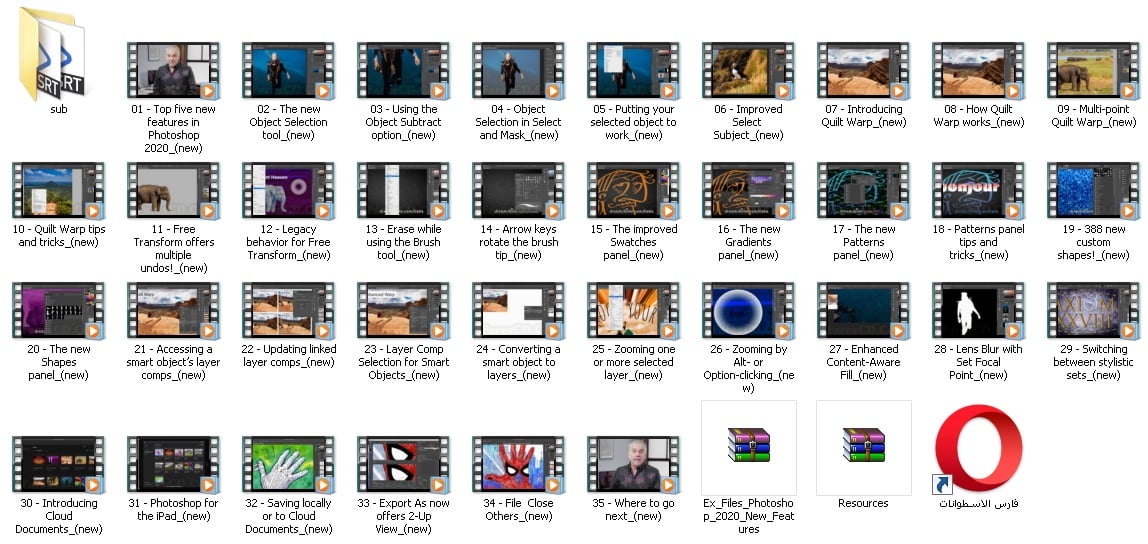Select video 01 Top five new features thumbnail
The image size is (1148, 544).
(x=174, y=70)
